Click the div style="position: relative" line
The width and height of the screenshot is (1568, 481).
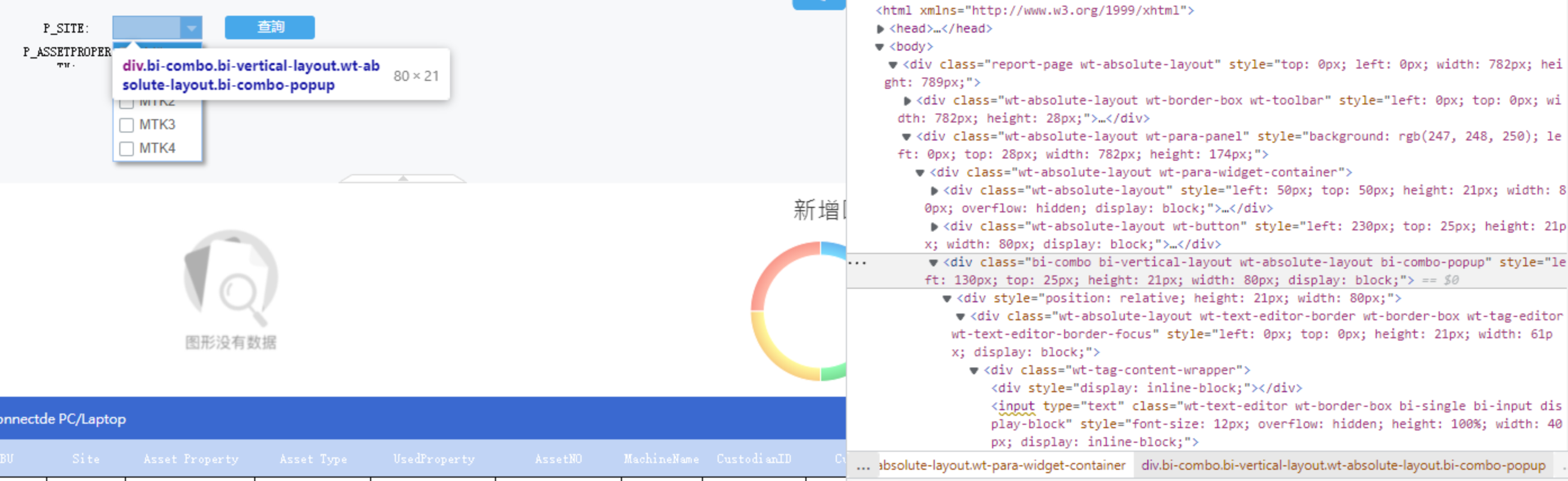click(x=1178, y=298)
